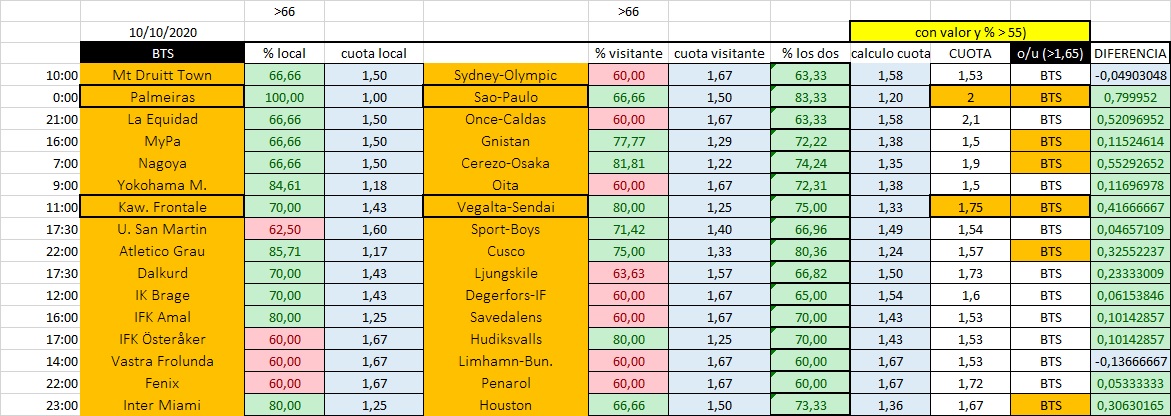The image size is (1171, 416).
Task: Click the 'o/u (>1,65)' header cell
Action: (x=1050, y=54)
